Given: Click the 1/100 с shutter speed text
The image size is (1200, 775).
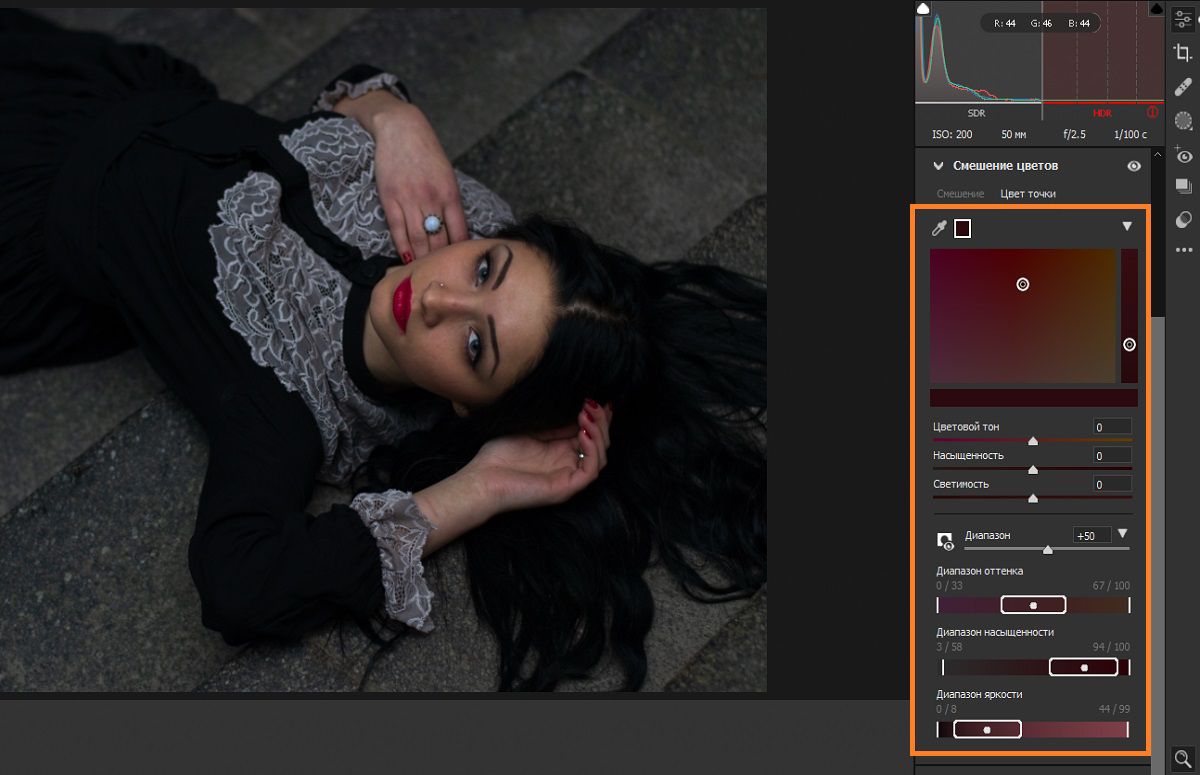Looking at the screenshot, I should [1131, 134].
